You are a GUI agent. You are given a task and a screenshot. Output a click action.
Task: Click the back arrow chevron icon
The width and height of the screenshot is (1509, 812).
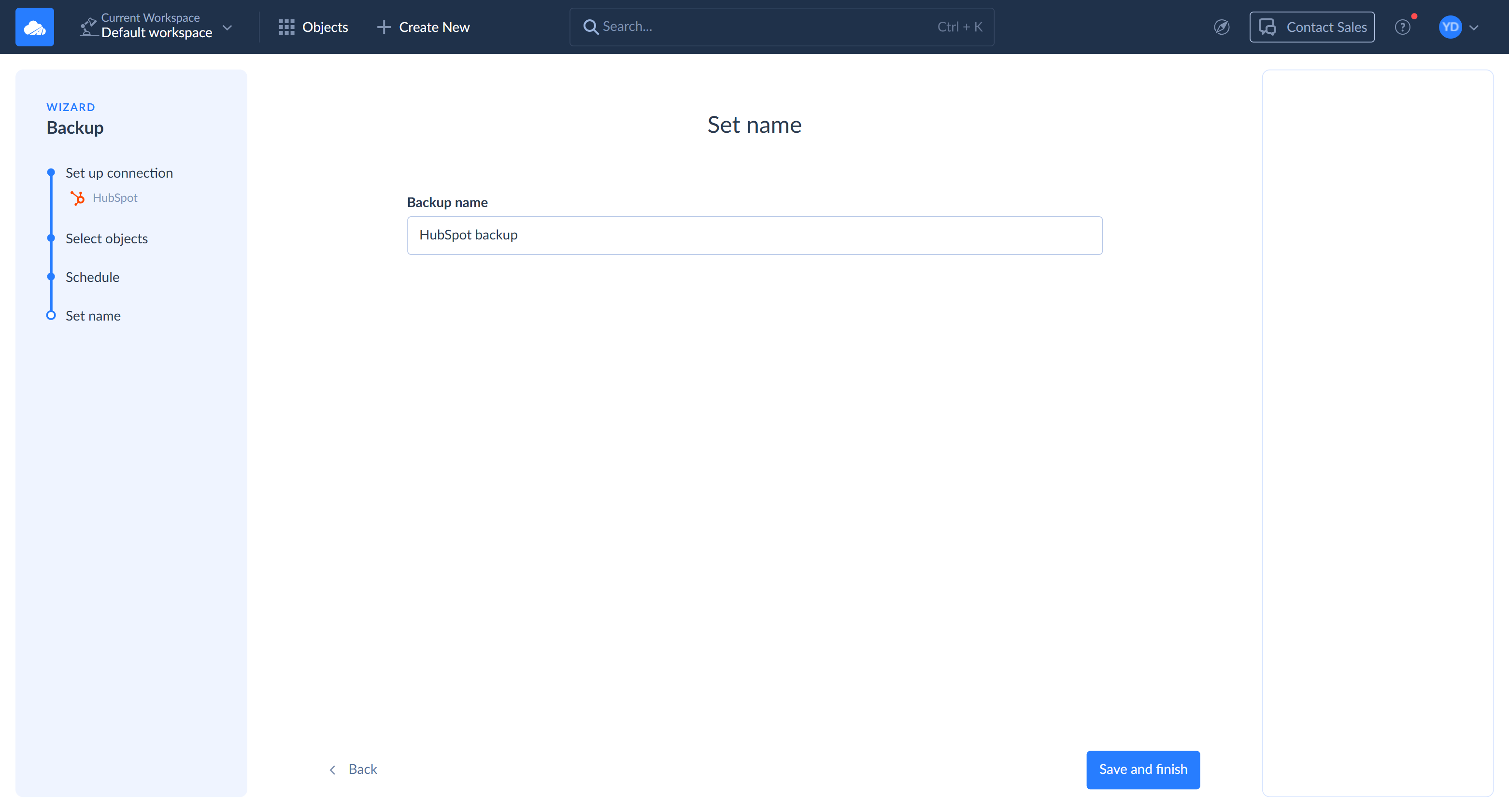332,770
